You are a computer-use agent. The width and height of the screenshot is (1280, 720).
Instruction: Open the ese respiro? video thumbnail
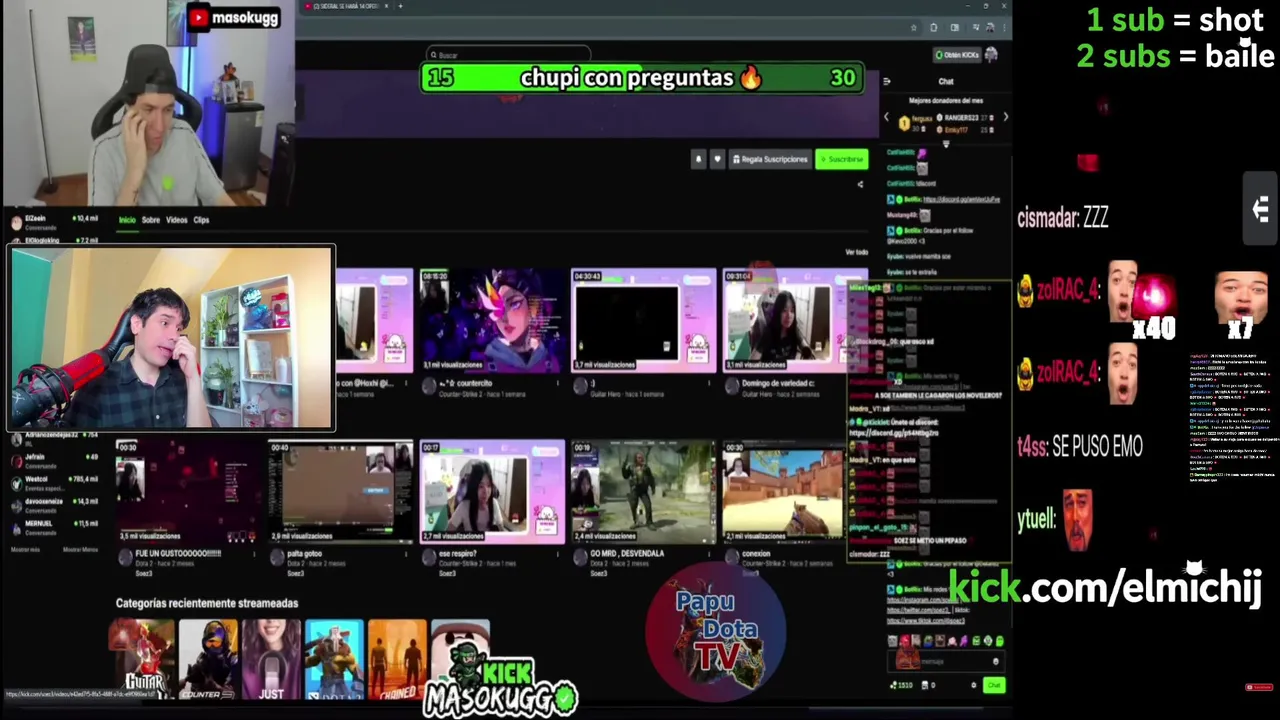pyautogui.click(x=492, y=491)
